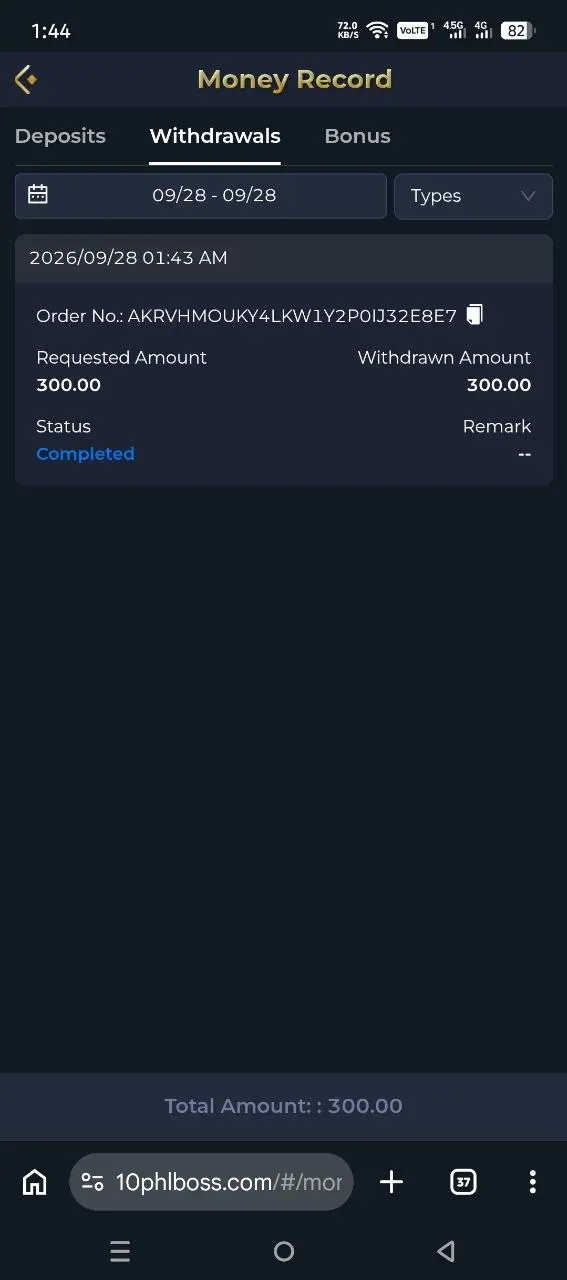The height and width of the screenshot is (1280, 567).
Task: Select the Withdrawals tab
Action: click(x=215, y=136)
